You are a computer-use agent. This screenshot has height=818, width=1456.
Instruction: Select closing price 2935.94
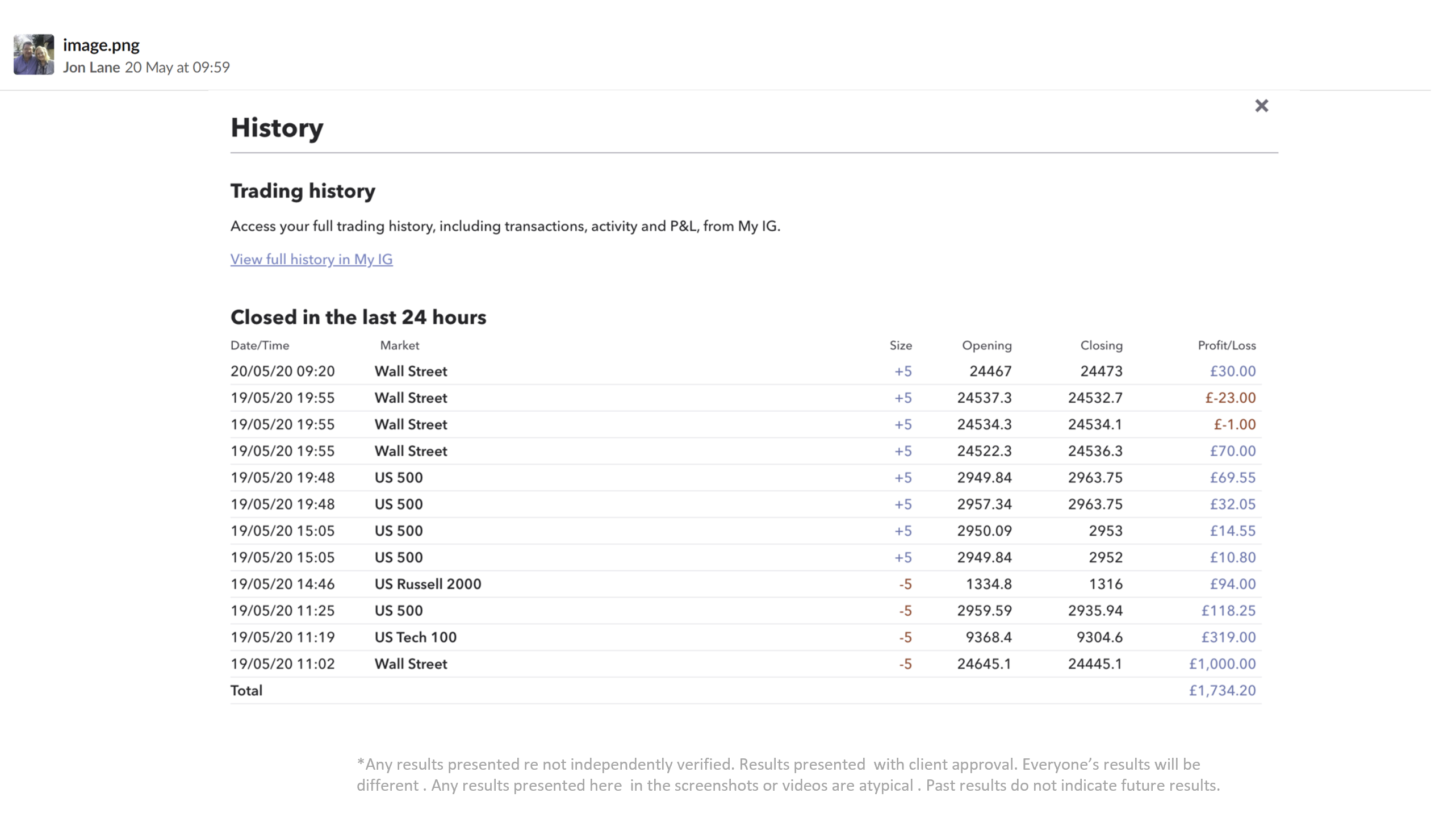[1095, 611]
